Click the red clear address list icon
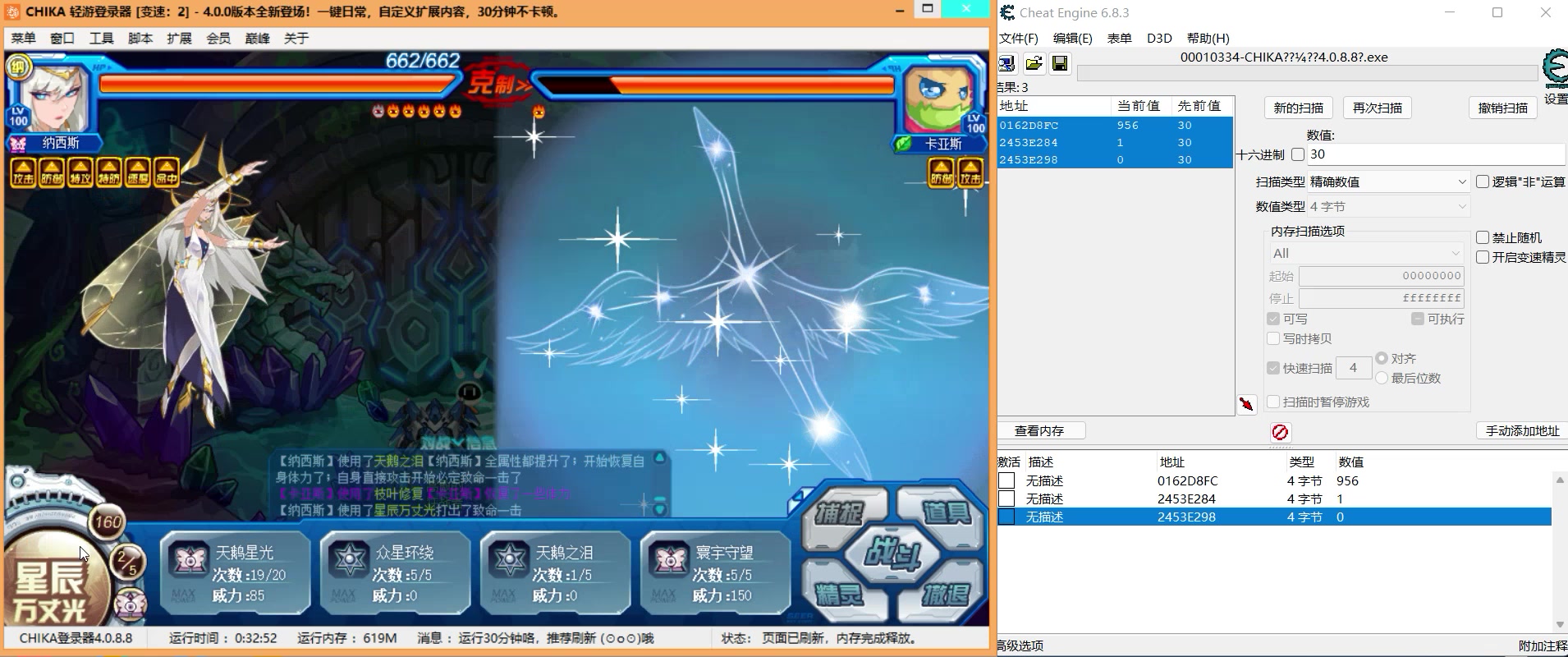The image size is (1568, 657). pos(1280,432)
